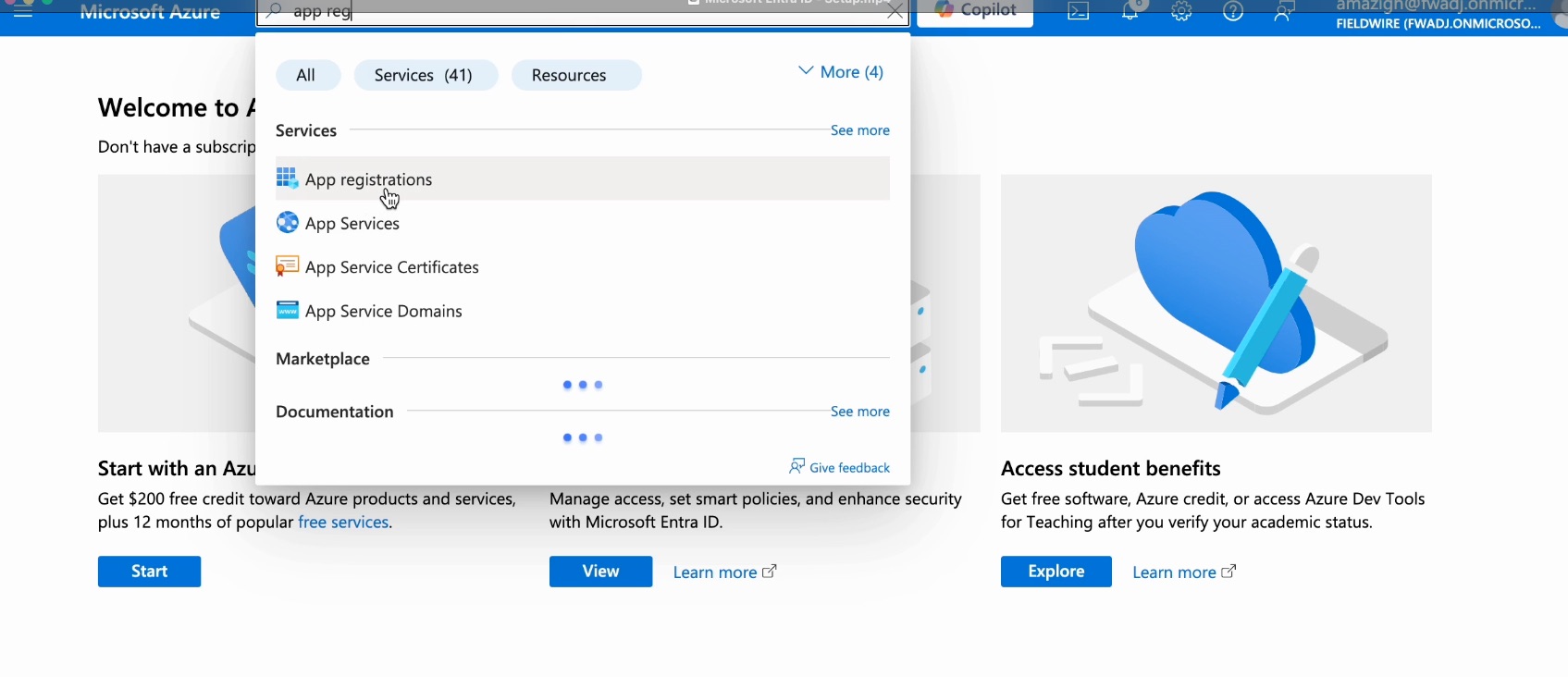Expand the More (4) filters

(x=841, y=72)
